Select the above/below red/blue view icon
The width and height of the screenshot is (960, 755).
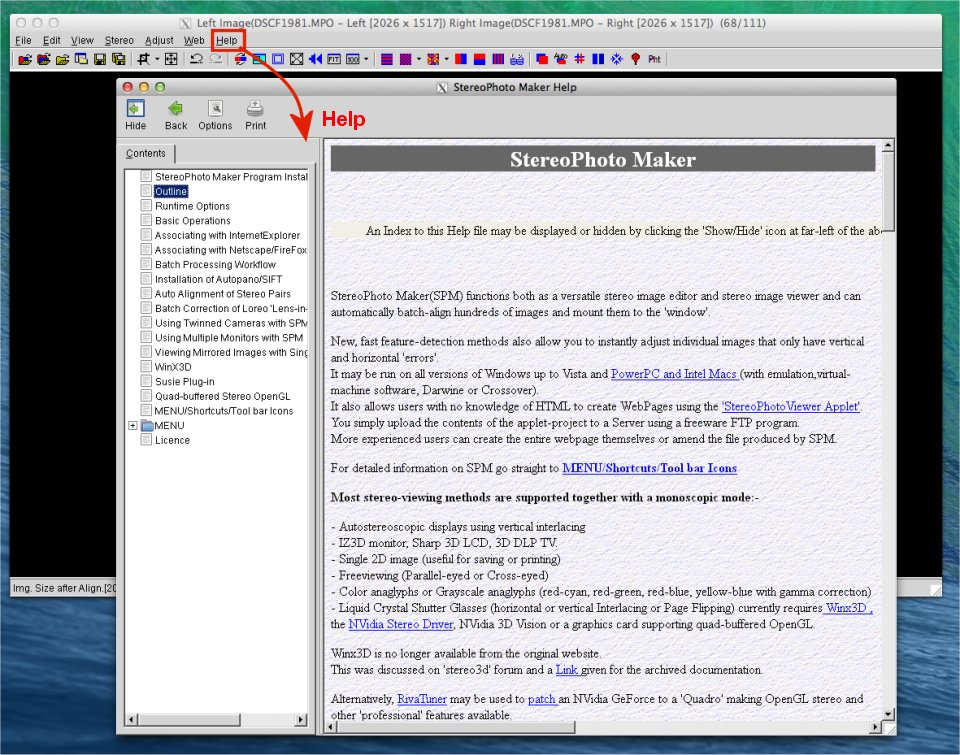pos(479,59)
